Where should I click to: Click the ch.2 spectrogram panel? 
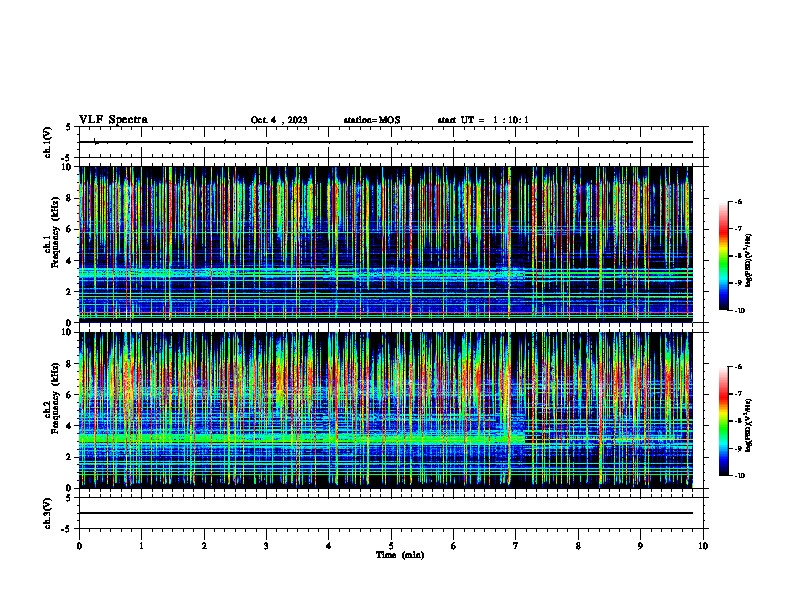click(x=386, y=410)
